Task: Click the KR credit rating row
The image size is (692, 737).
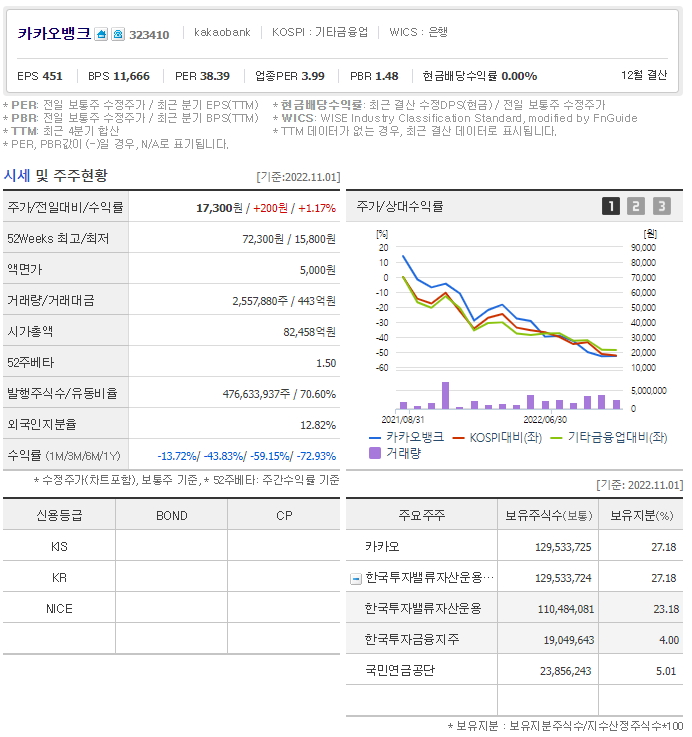Action: coord(171,577)
